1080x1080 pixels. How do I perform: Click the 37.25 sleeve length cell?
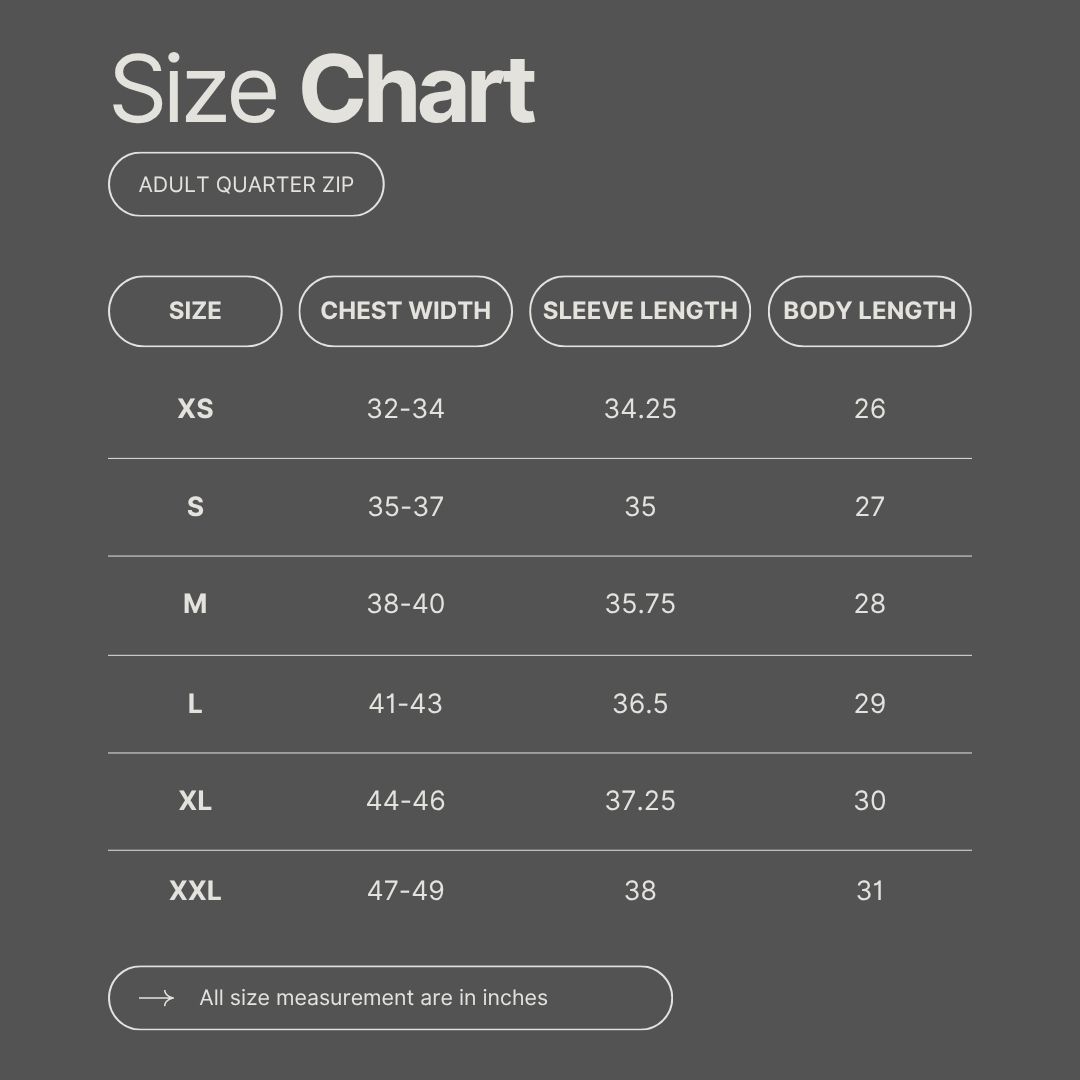pyautogui.click(x=640, y=801)
